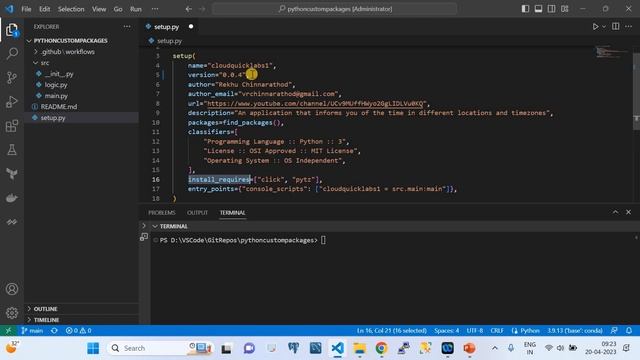
Task: Open the Selection menu
Action: tap(71, 9)
